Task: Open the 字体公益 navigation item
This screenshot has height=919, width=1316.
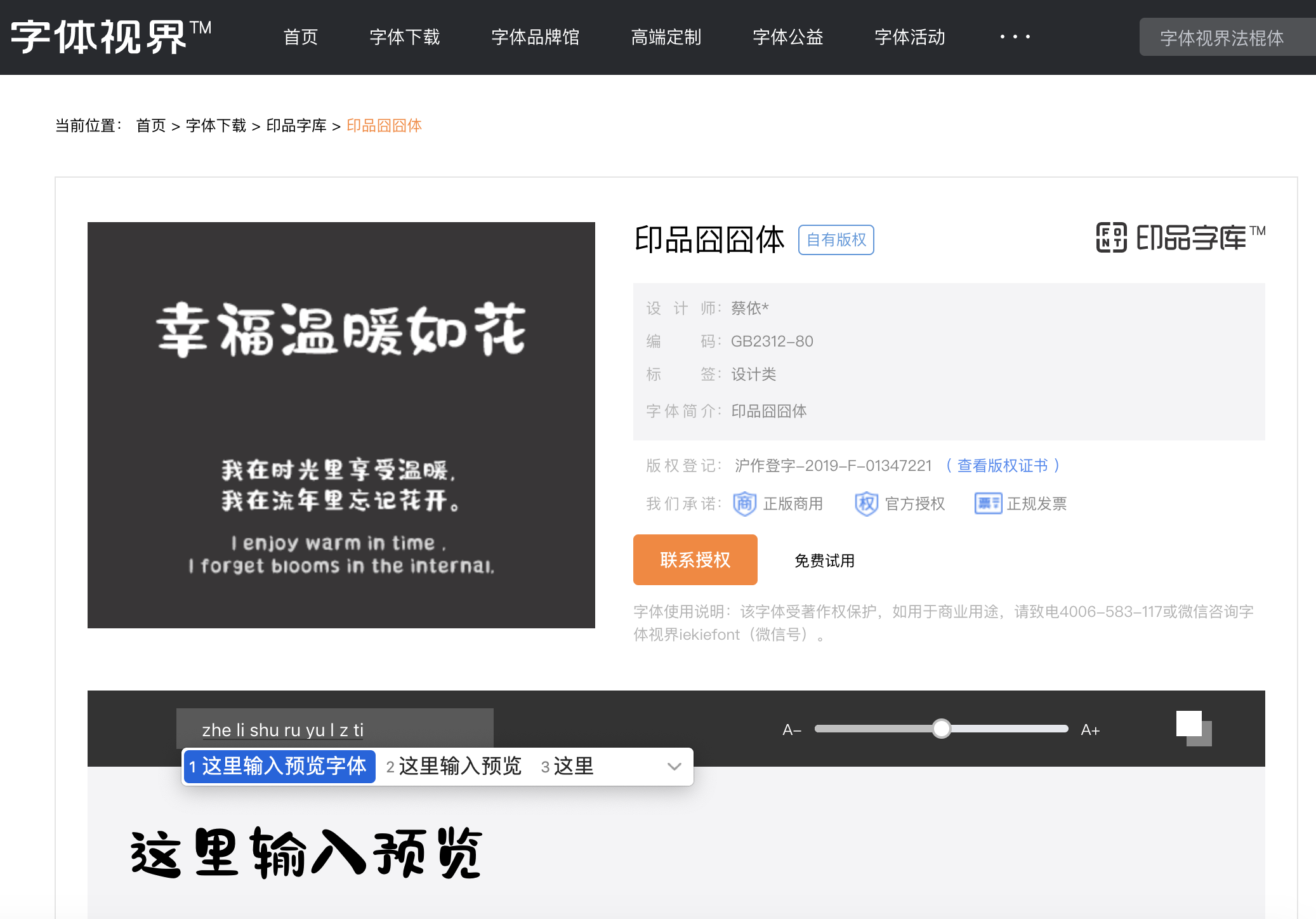Action: [x=788, y=37]
